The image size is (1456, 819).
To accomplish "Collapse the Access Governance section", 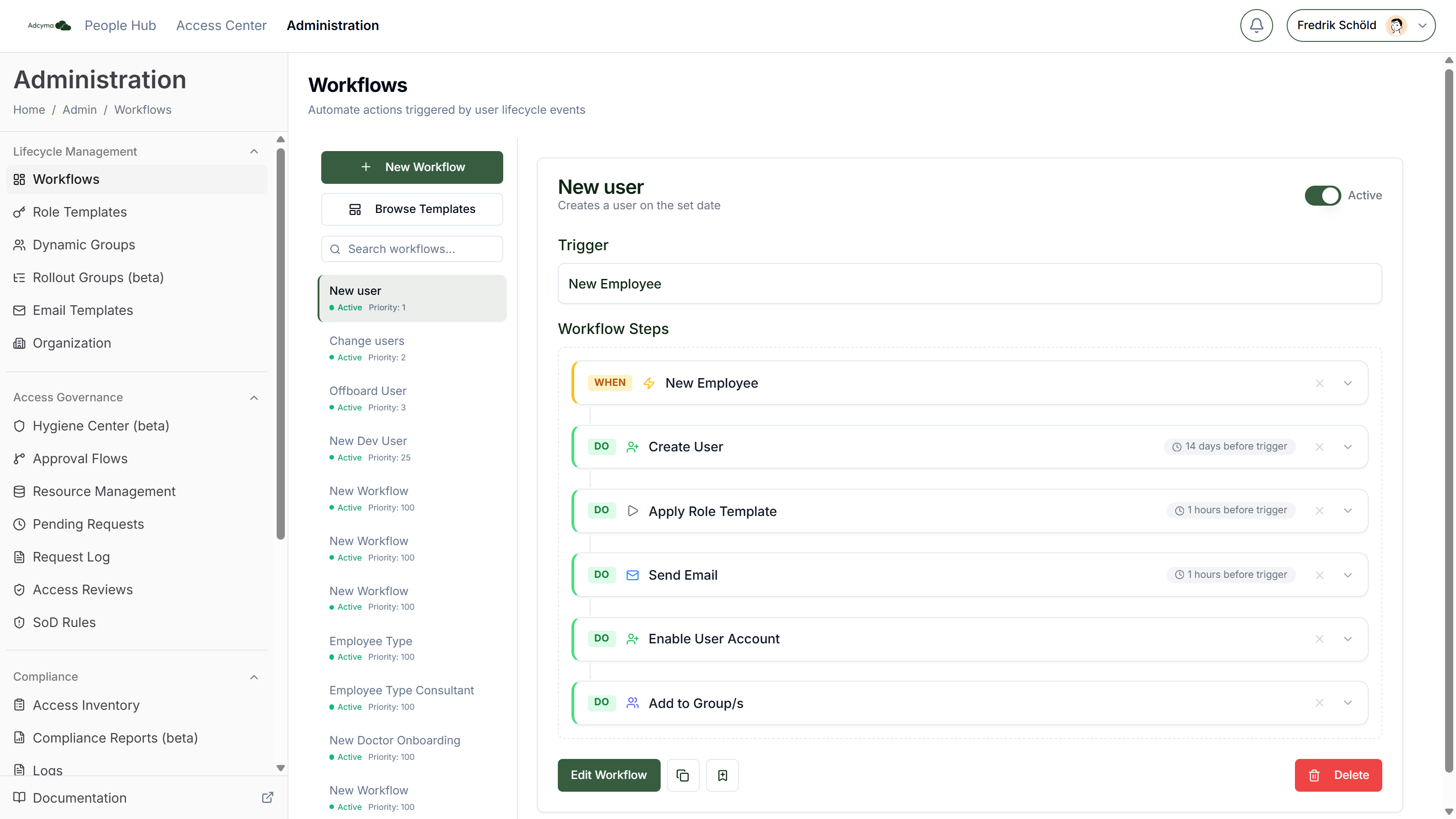I will (x=254, y=397).
